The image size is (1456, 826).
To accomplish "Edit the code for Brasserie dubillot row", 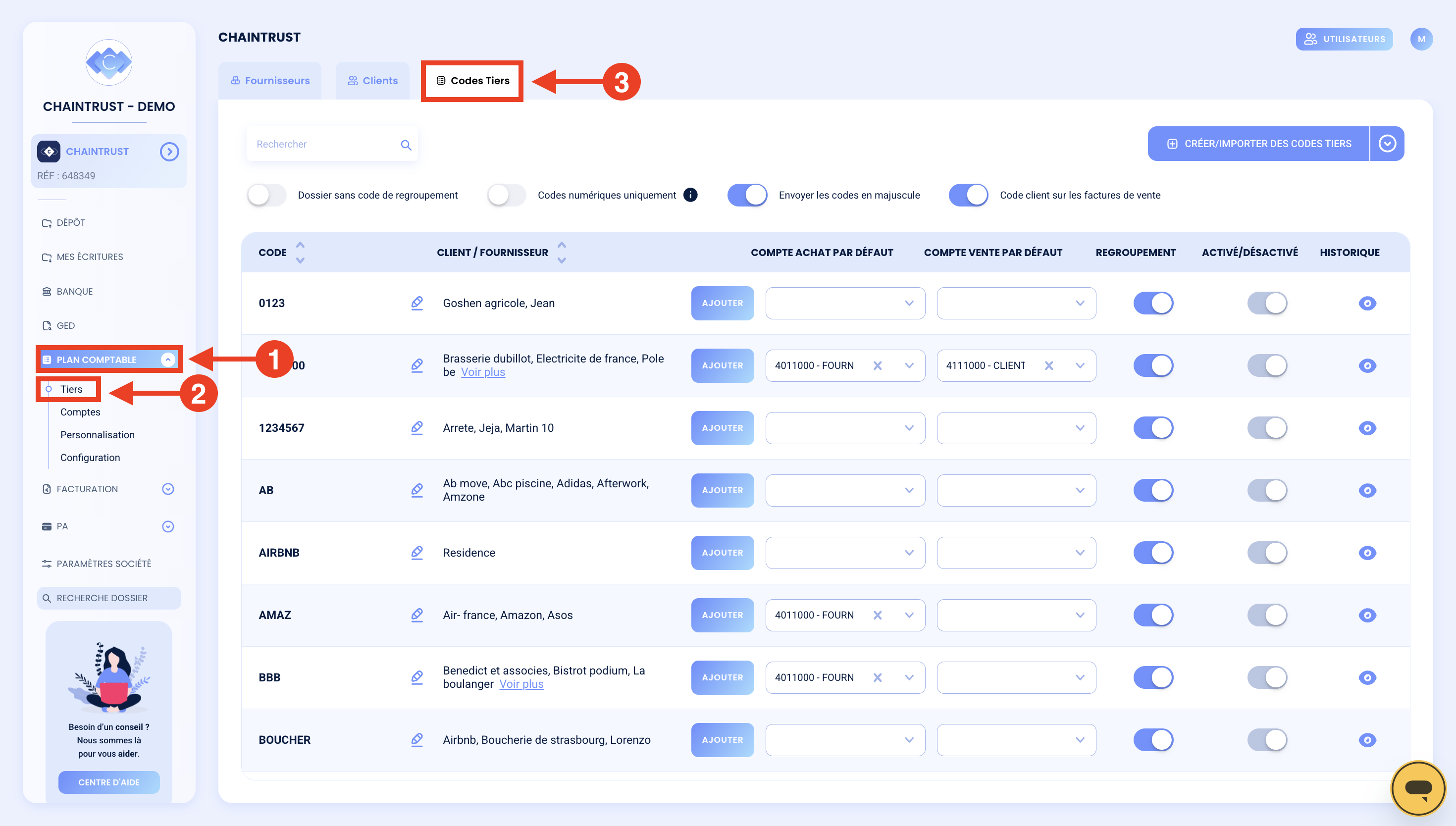I will click(417, 365).
